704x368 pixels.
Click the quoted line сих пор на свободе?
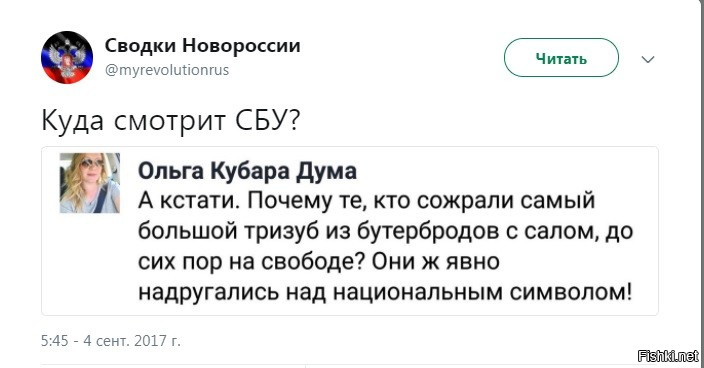click(319, 262)
